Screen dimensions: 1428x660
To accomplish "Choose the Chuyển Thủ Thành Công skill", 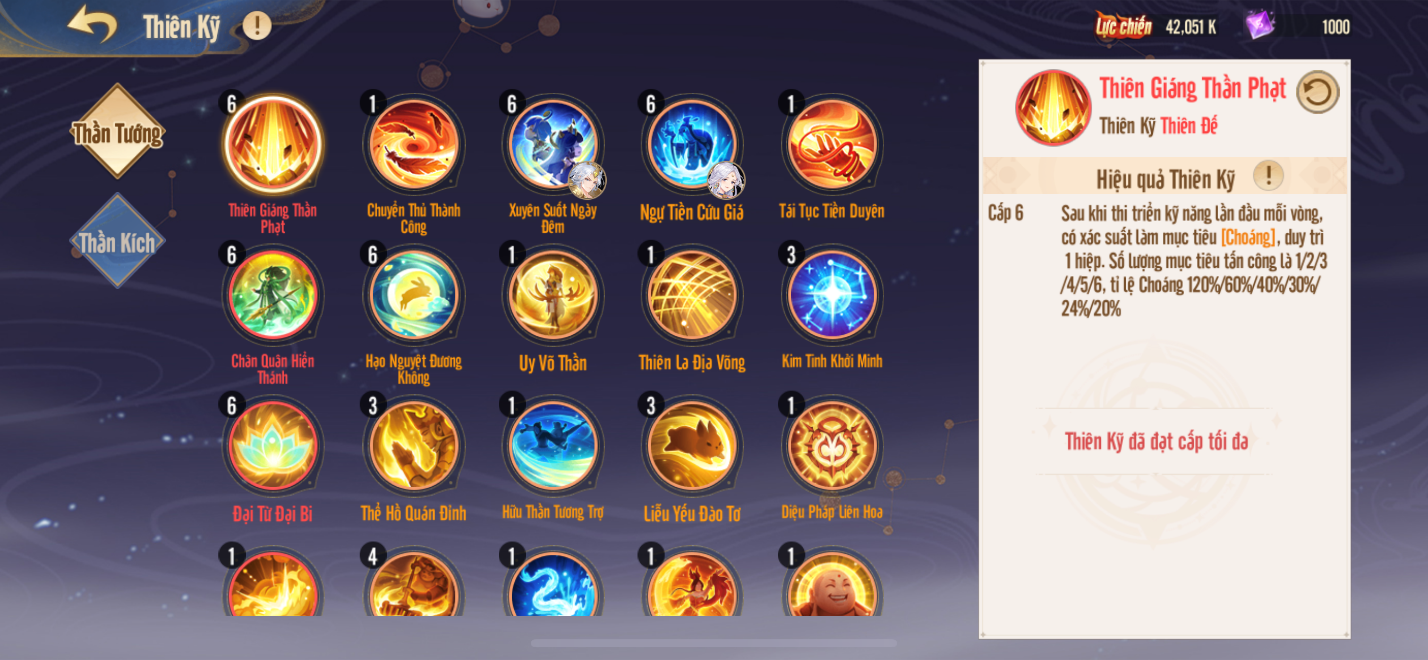I will (x=413, y=144).
